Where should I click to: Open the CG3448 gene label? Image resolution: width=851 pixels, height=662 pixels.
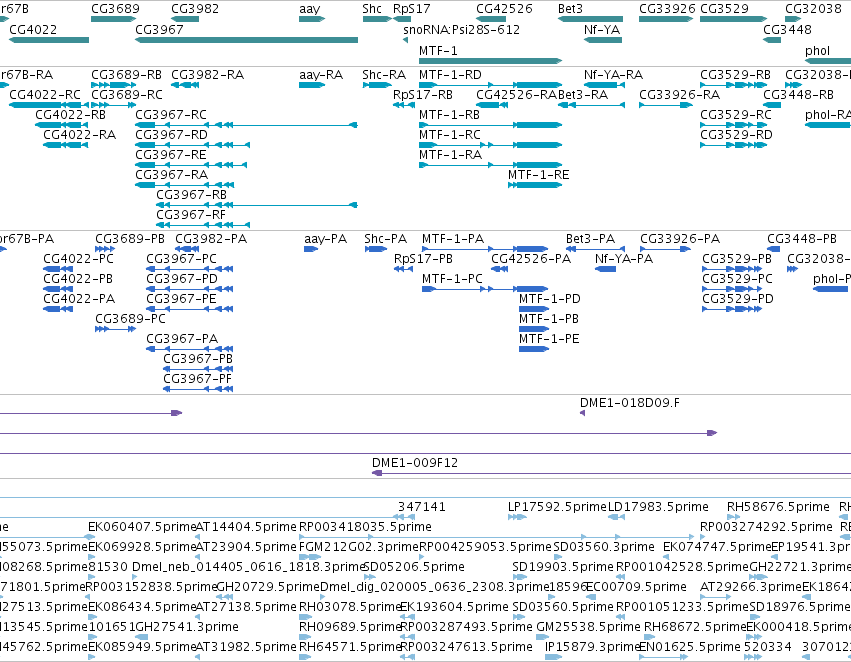pos(787,29)
